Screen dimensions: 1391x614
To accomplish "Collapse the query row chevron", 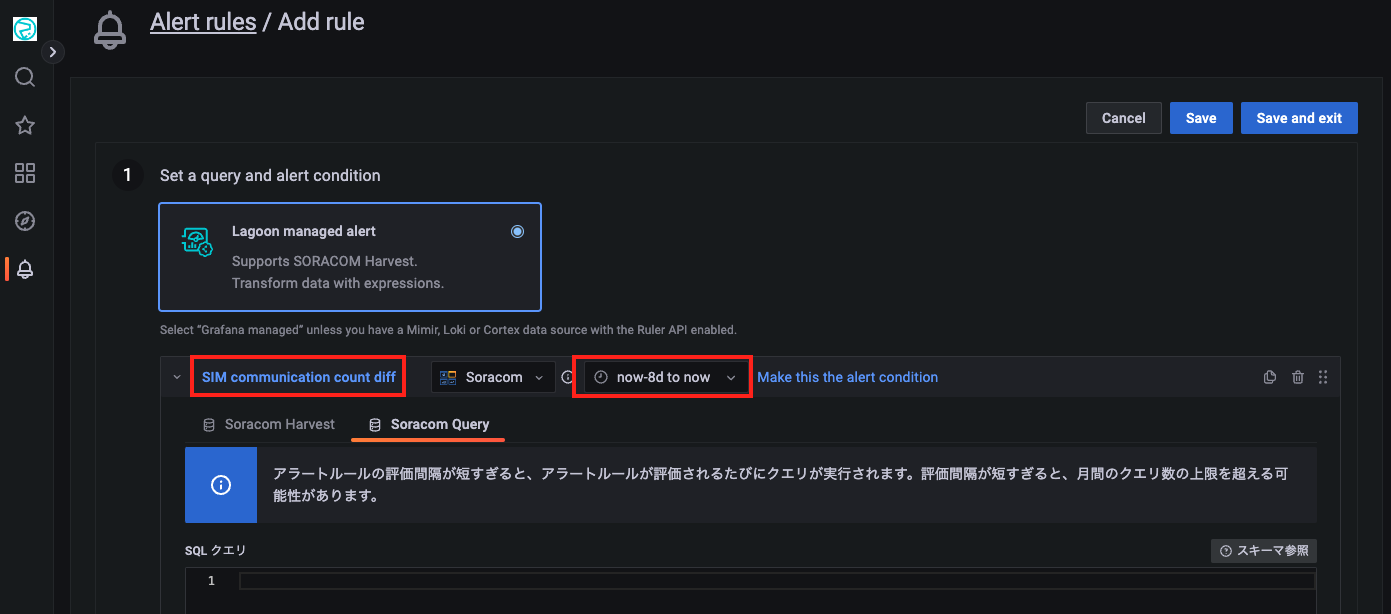I will (x=177, y=377).
